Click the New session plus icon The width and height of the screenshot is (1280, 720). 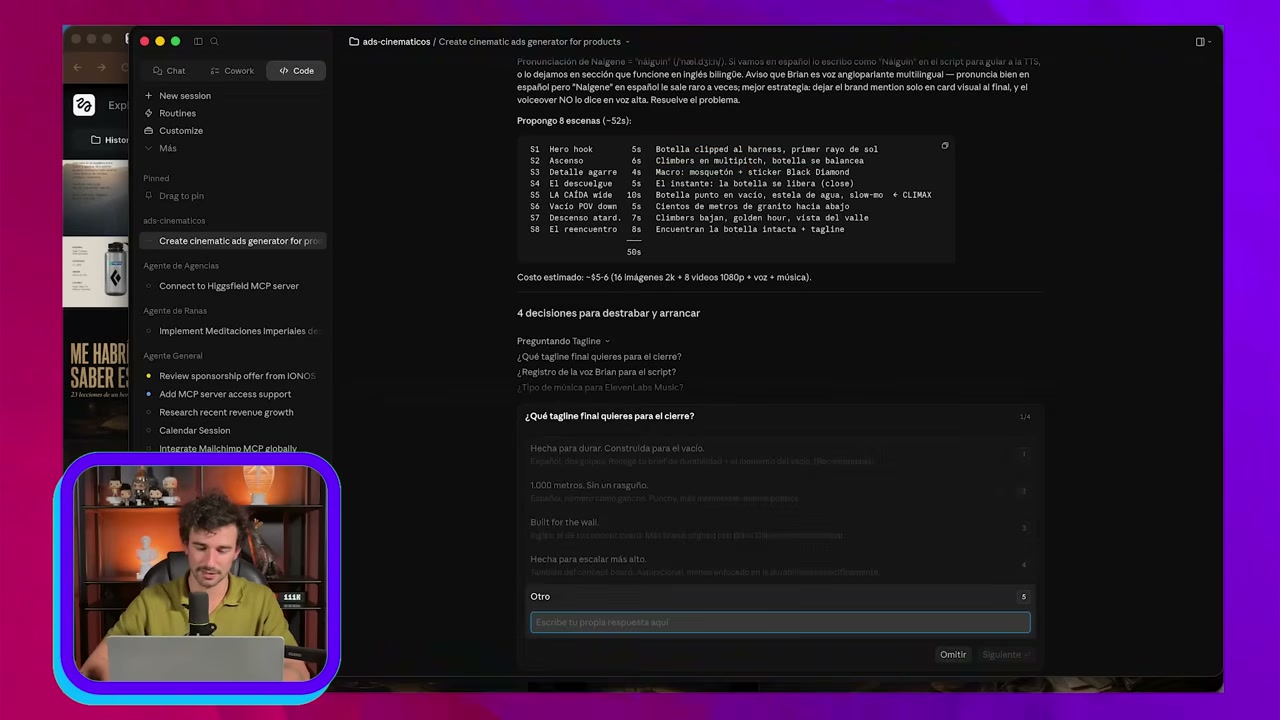(148, 96)
